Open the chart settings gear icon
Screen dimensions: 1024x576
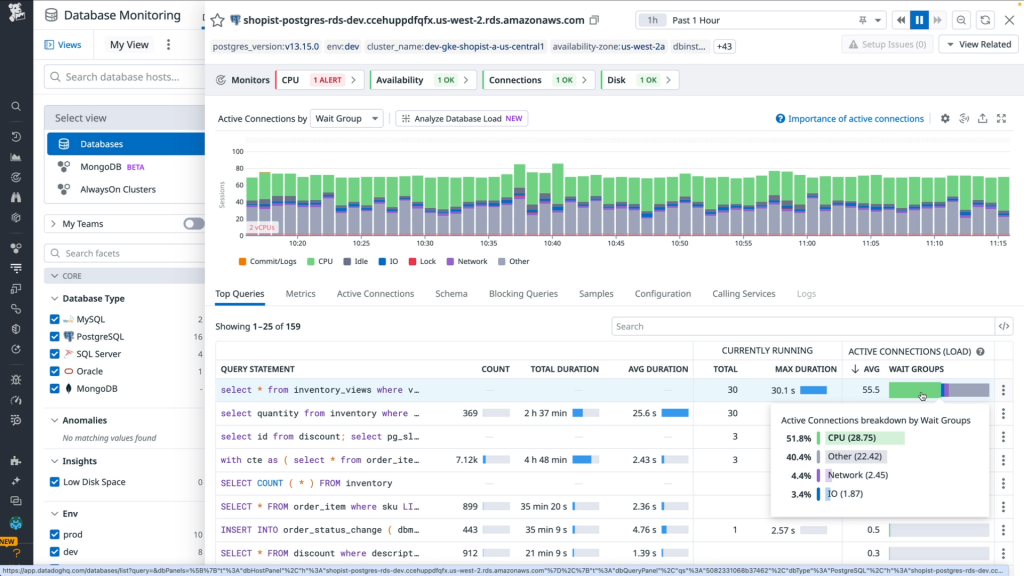click(x=944, y=118)
